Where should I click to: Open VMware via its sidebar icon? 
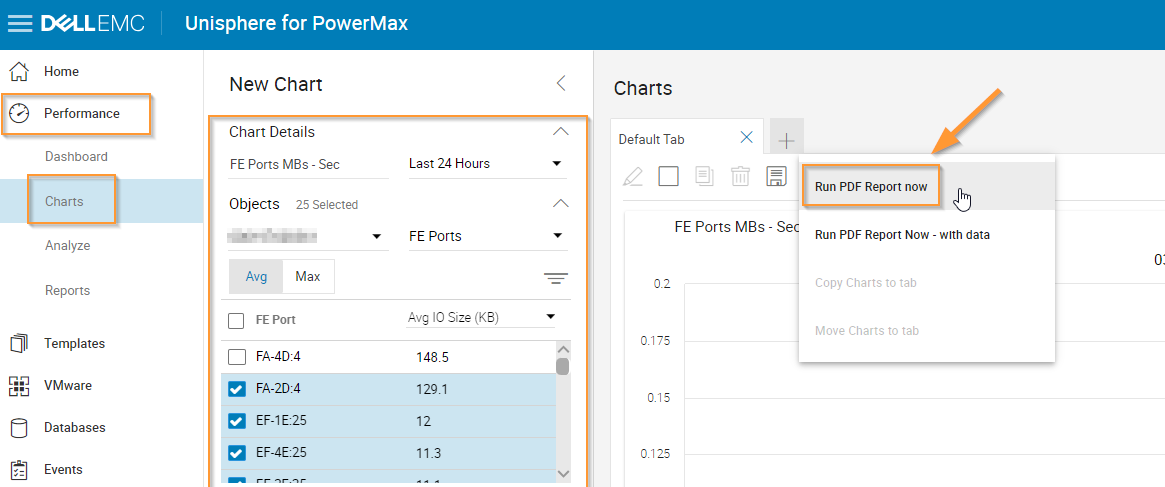(19, 385)
